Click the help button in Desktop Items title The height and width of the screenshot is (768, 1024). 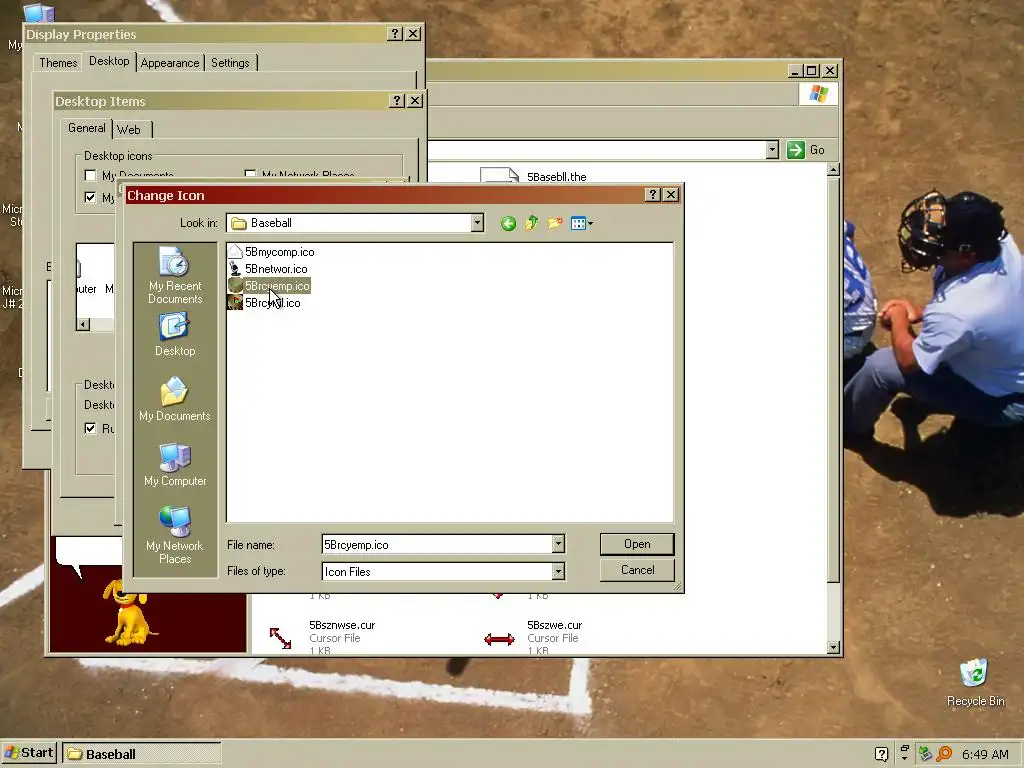pos(396,101)
